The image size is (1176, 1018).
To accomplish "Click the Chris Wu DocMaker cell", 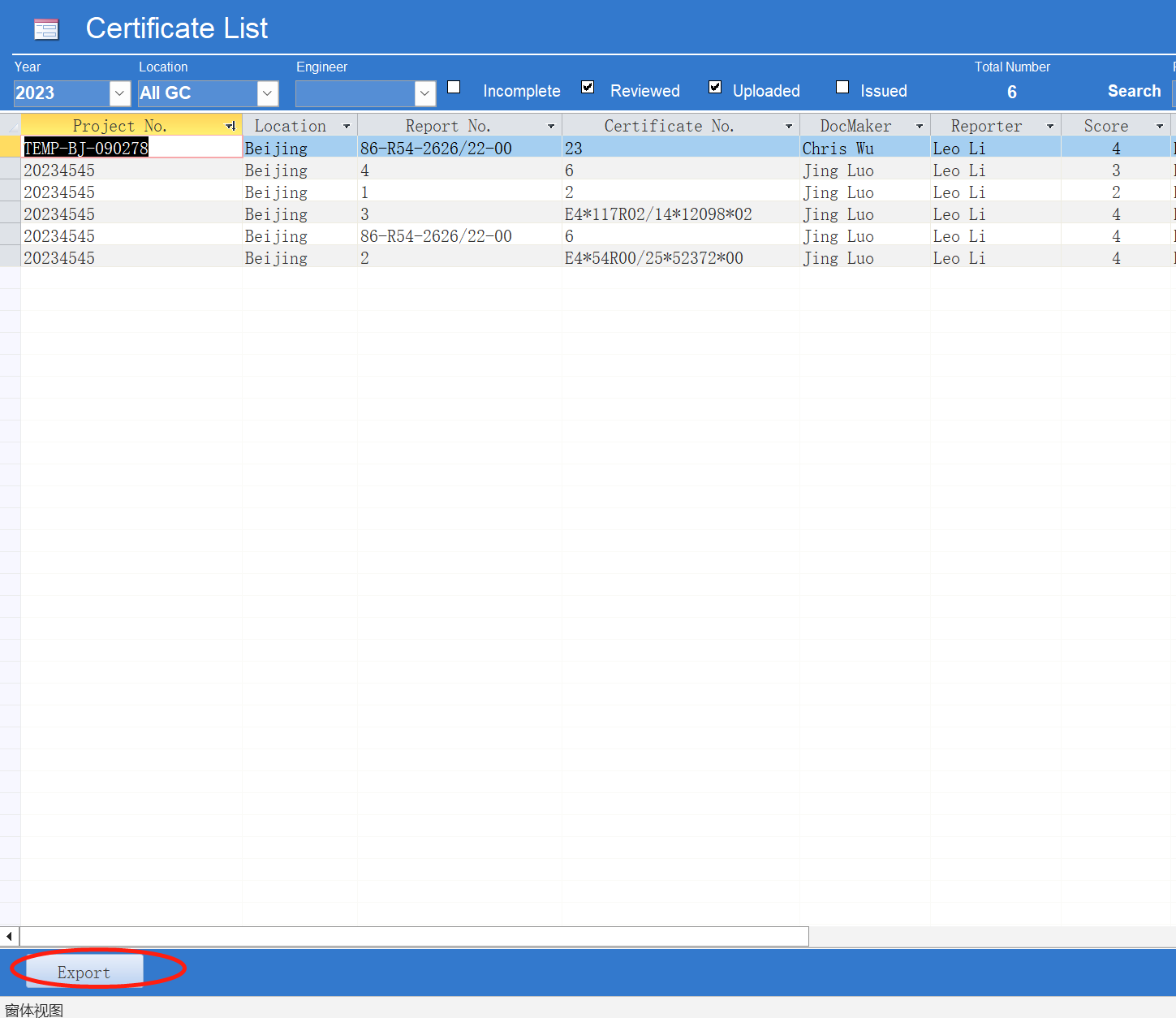I will tap(864, 148).
